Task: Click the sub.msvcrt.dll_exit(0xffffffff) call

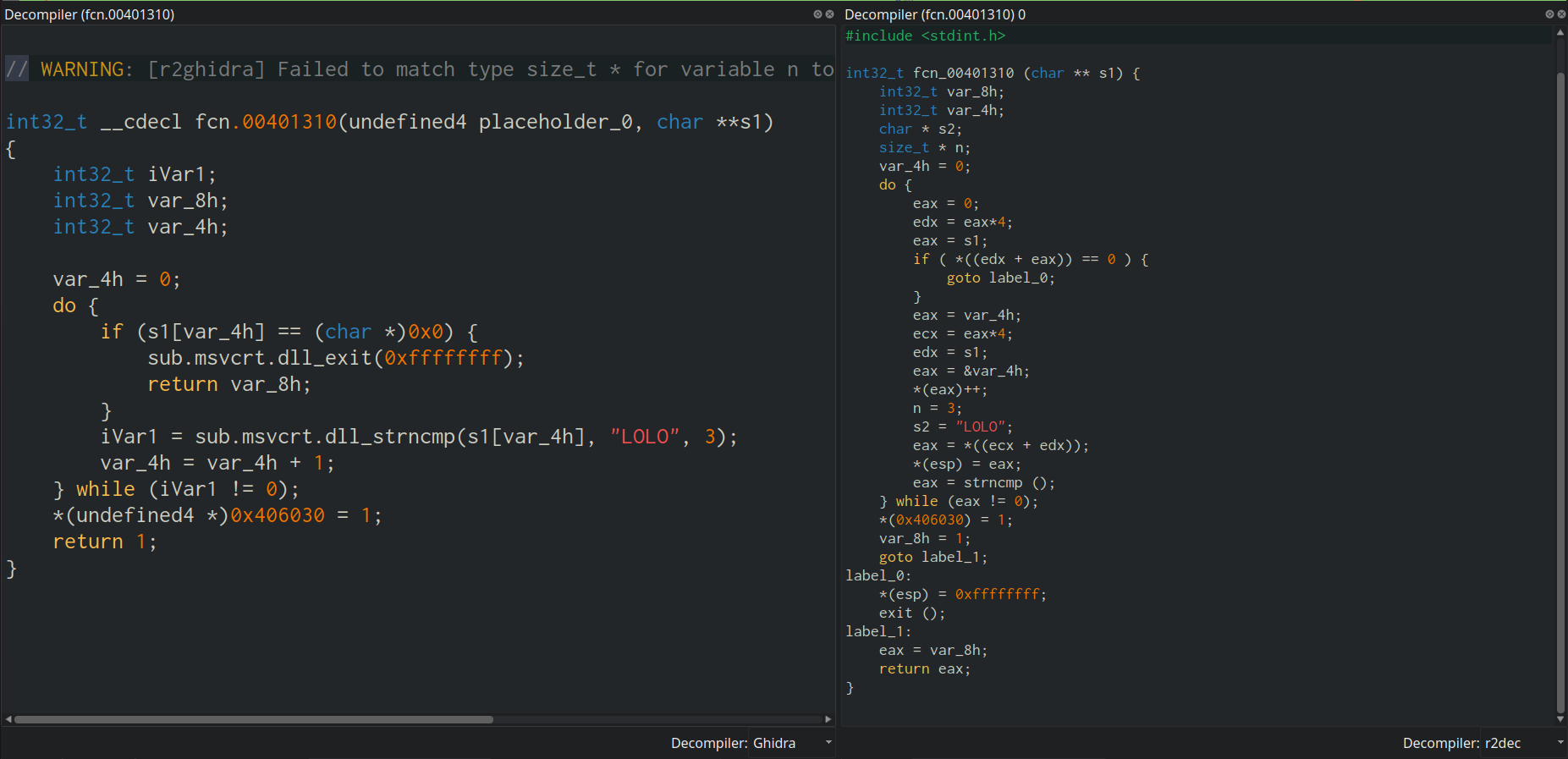Action: [336, 358]
